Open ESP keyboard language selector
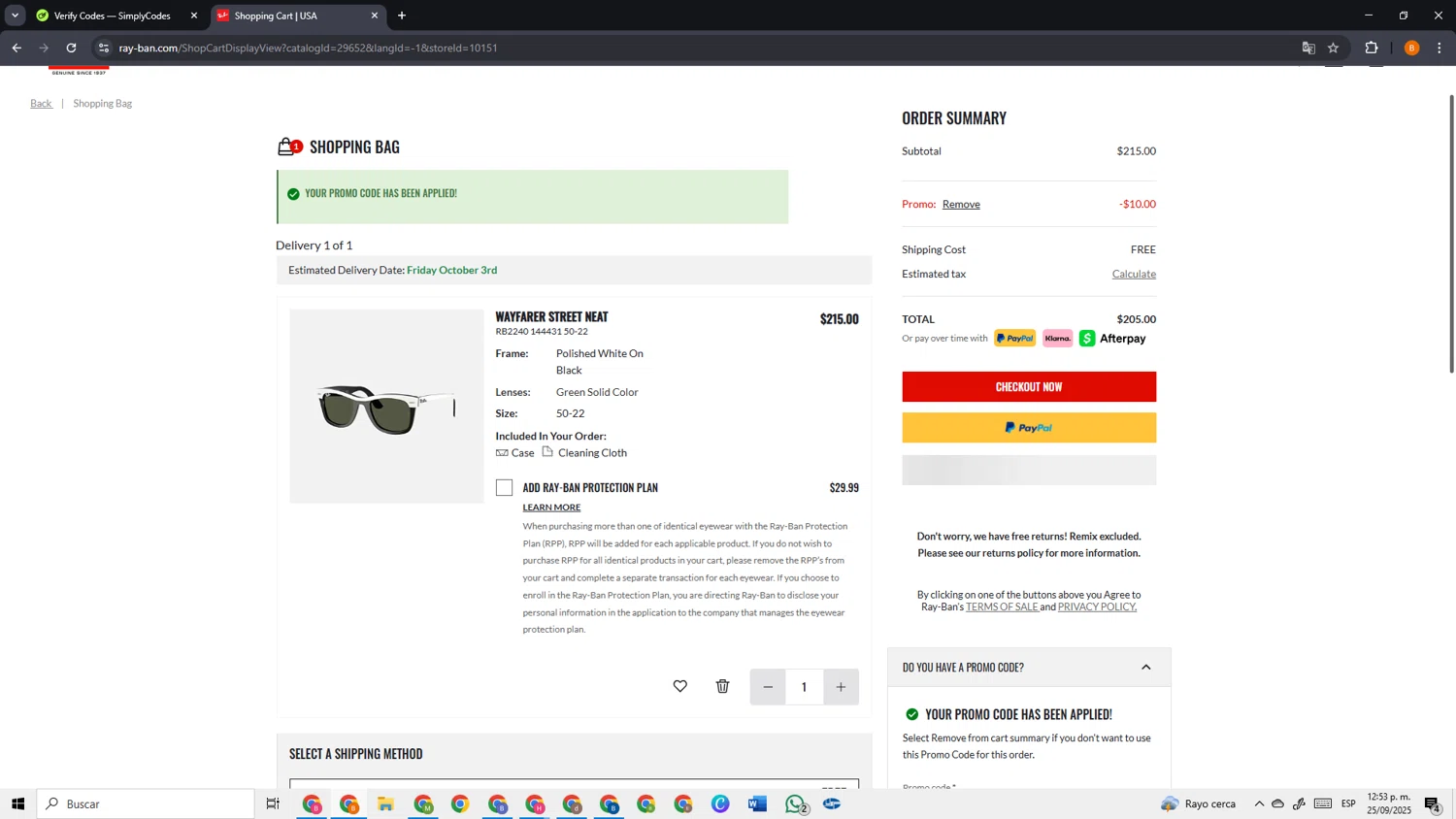 point(1348,803)
